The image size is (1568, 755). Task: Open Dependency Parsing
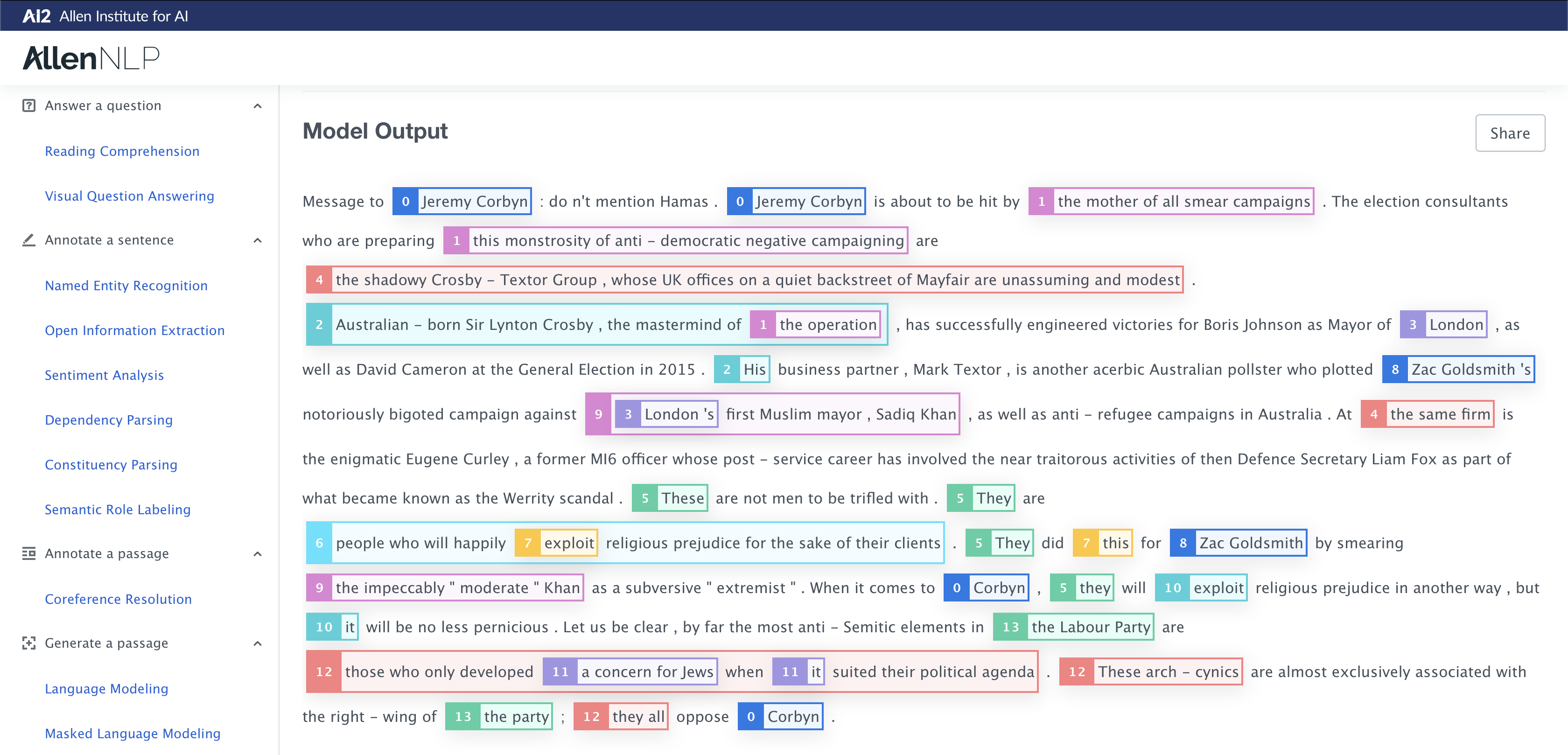(x=108, y=419)
